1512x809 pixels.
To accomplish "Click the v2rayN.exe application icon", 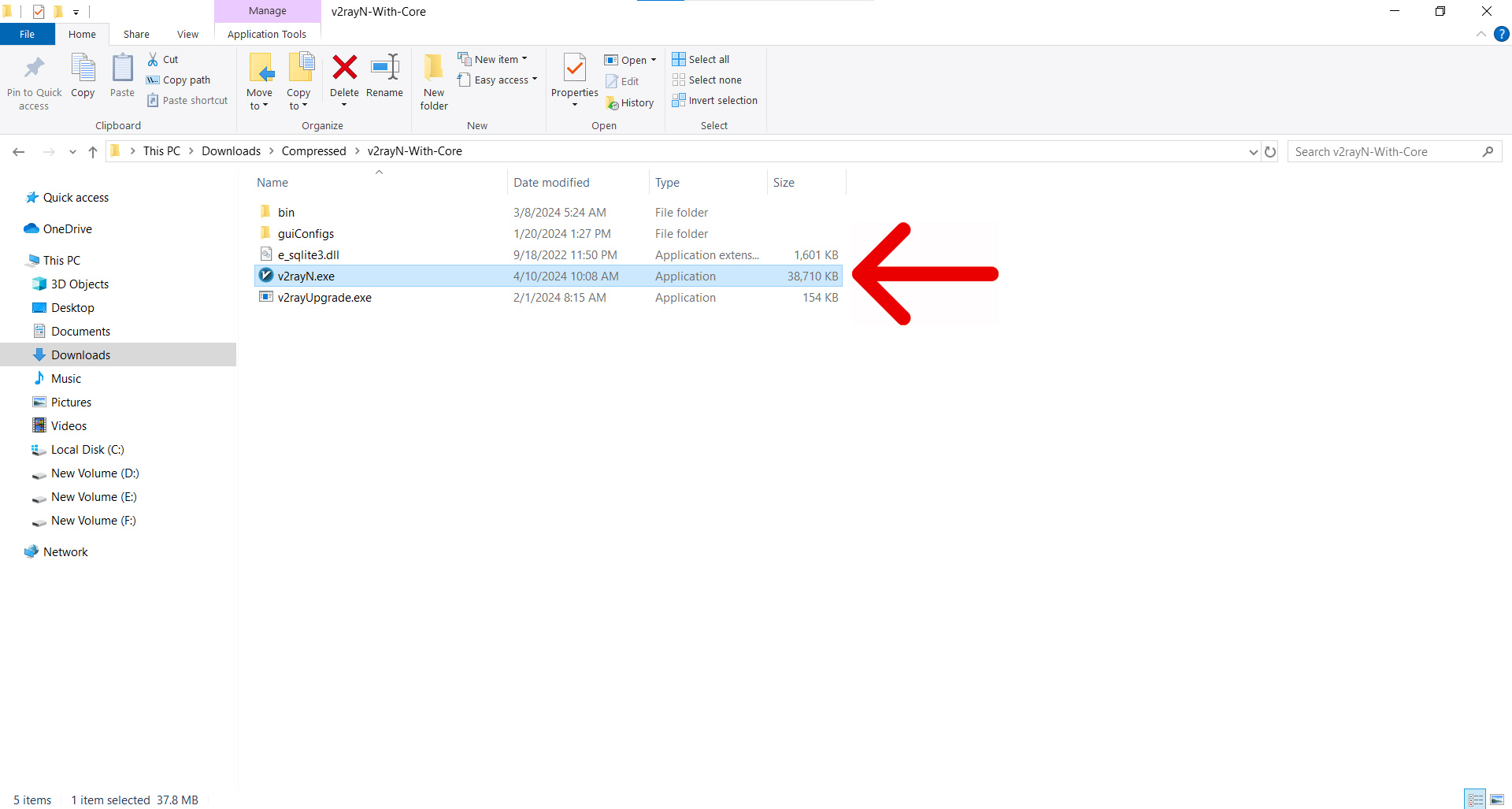I will tap(266, 276).
